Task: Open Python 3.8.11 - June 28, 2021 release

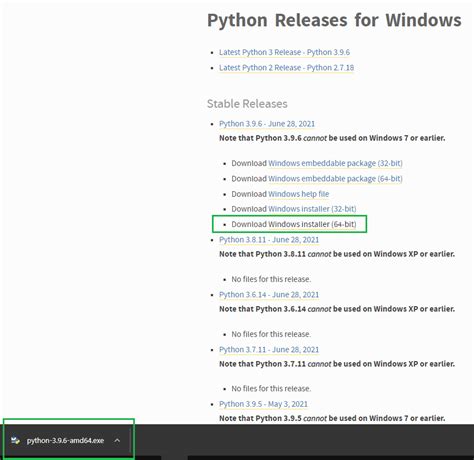Action: 269,240
